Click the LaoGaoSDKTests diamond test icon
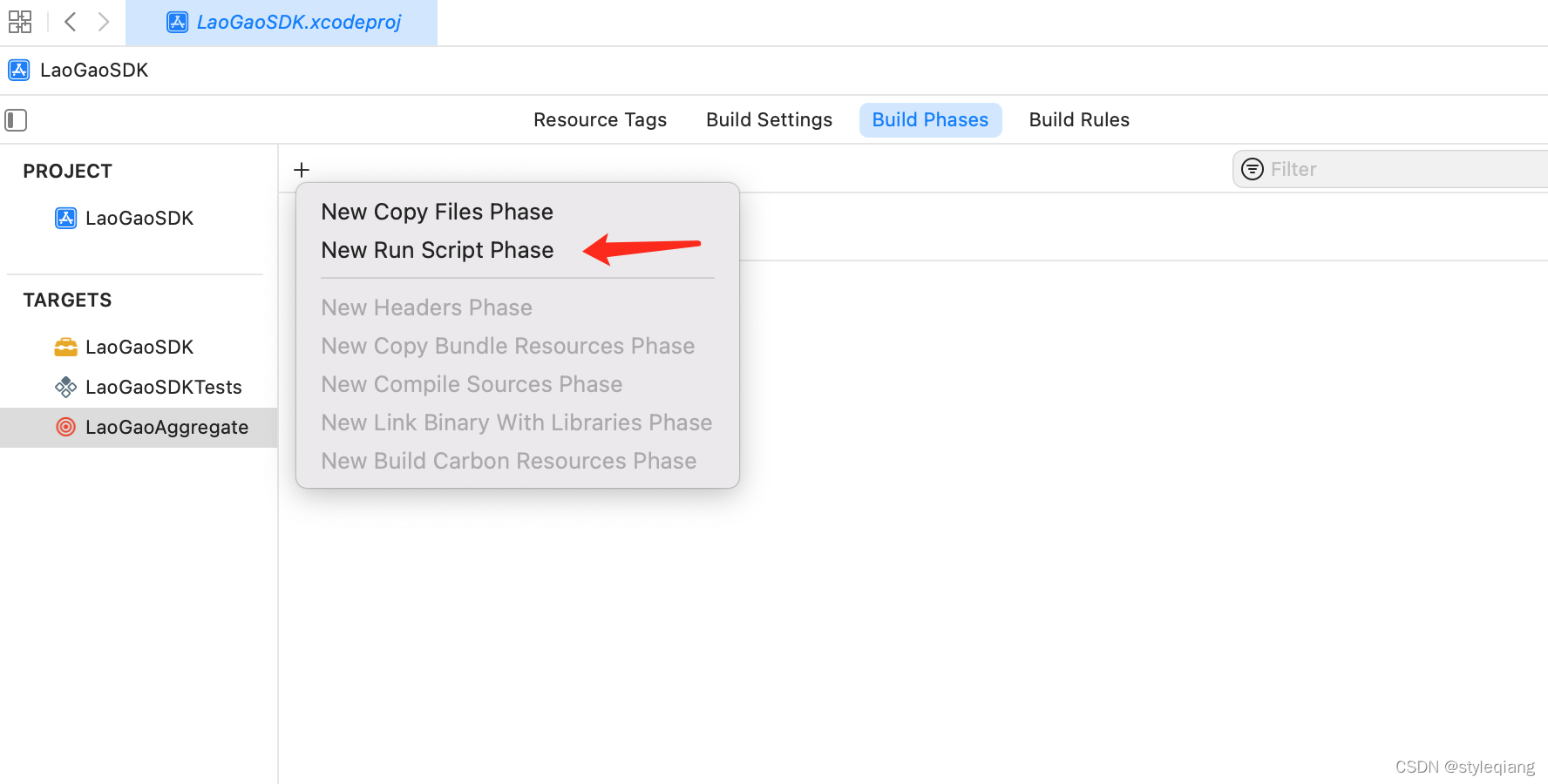The height and width of the screenshot is (784, 1548). coord(65,387)
